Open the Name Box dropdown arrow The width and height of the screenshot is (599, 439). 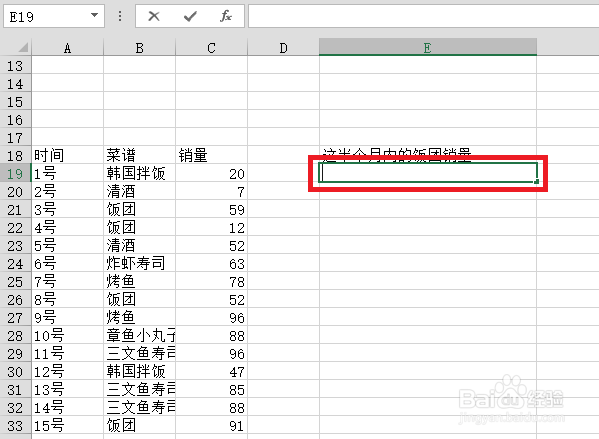[94, 16]
